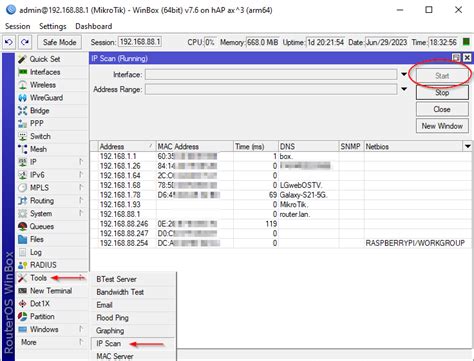The image size is (474, 361).
Task: Sort by DNS column header
Action: click(x=308, y=146)
